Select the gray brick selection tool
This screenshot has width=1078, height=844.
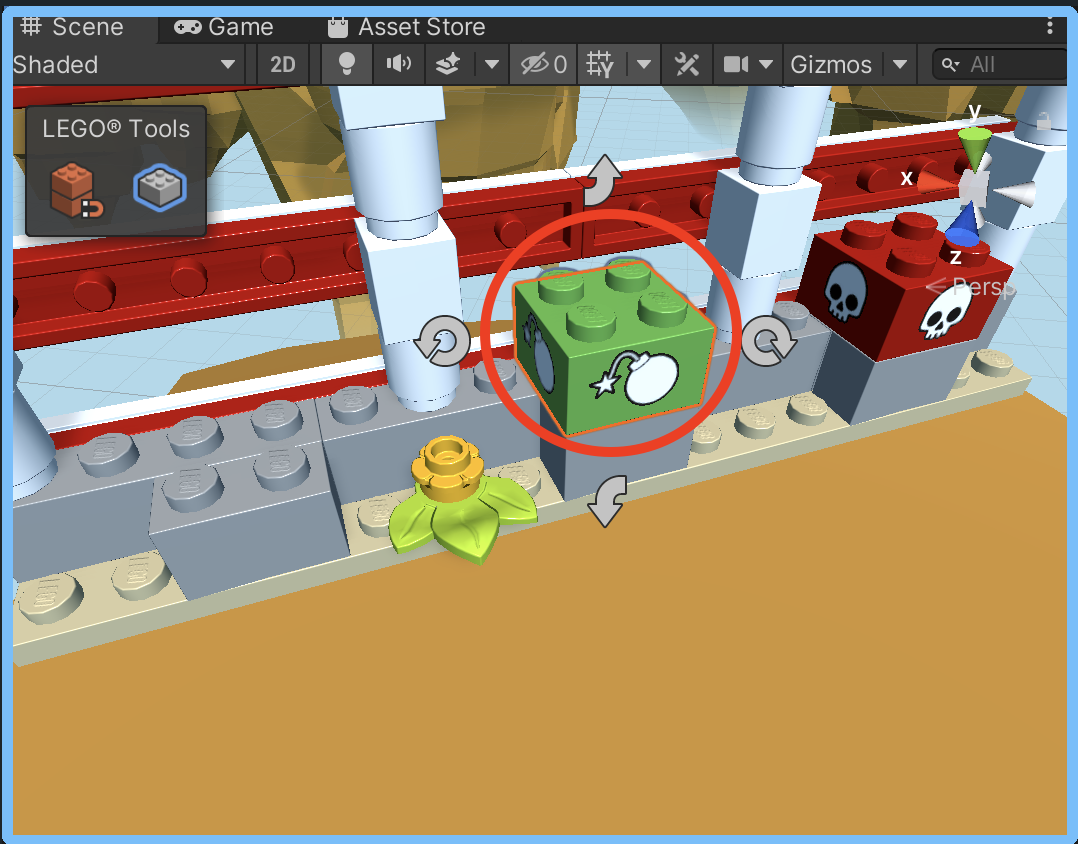coord(160,188)
